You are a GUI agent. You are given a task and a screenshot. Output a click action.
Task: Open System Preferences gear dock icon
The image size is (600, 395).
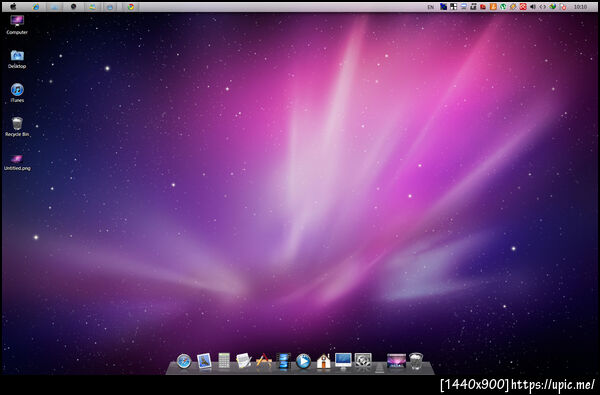(363, 361)
